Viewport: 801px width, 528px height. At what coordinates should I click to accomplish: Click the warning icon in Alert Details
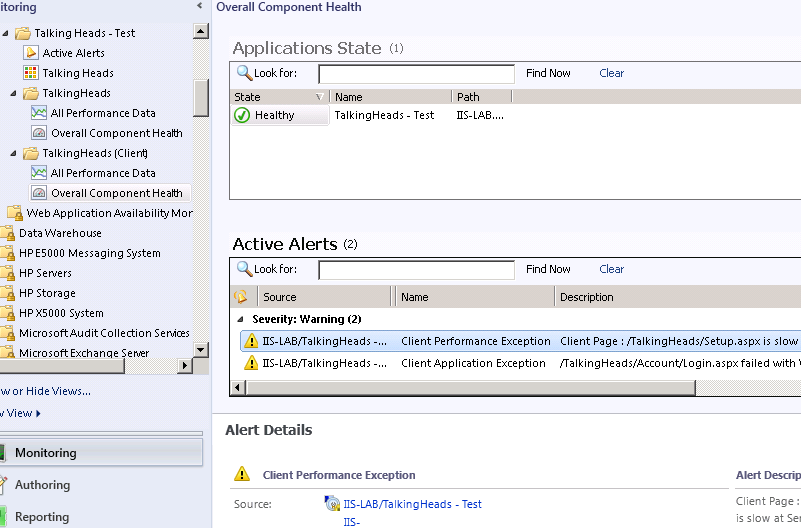pos(242,474)
